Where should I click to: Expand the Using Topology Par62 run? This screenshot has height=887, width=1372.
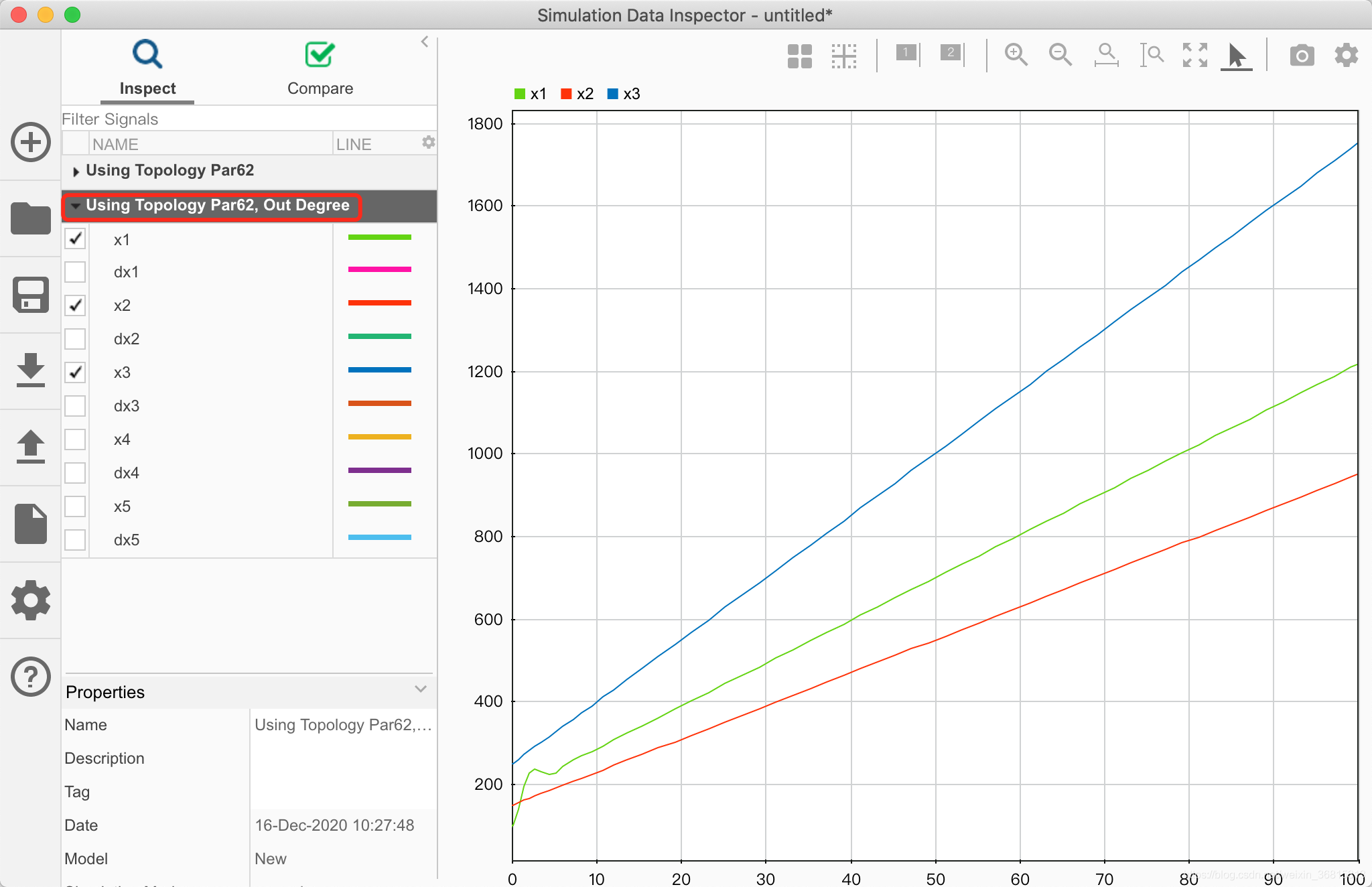coord(76,172)
